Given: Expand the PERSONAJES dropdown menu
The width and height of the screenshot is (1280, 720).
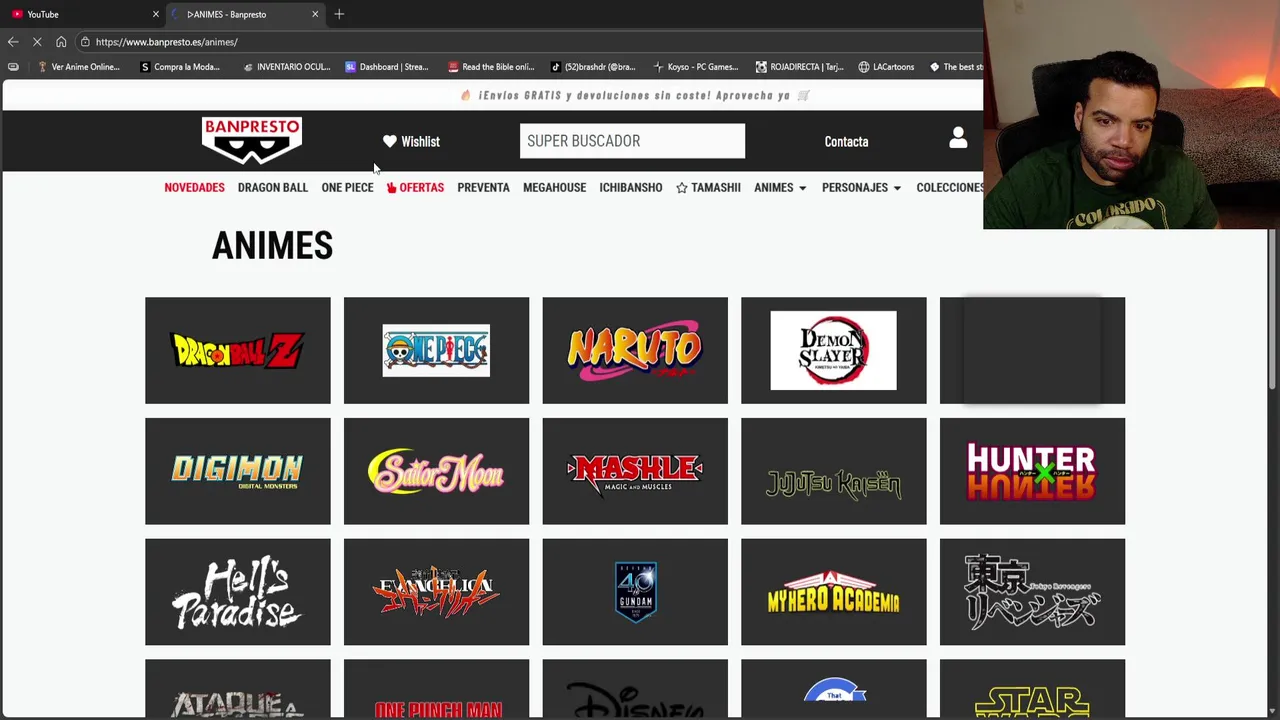Looking at the screenshot, I should click(861, 188).
